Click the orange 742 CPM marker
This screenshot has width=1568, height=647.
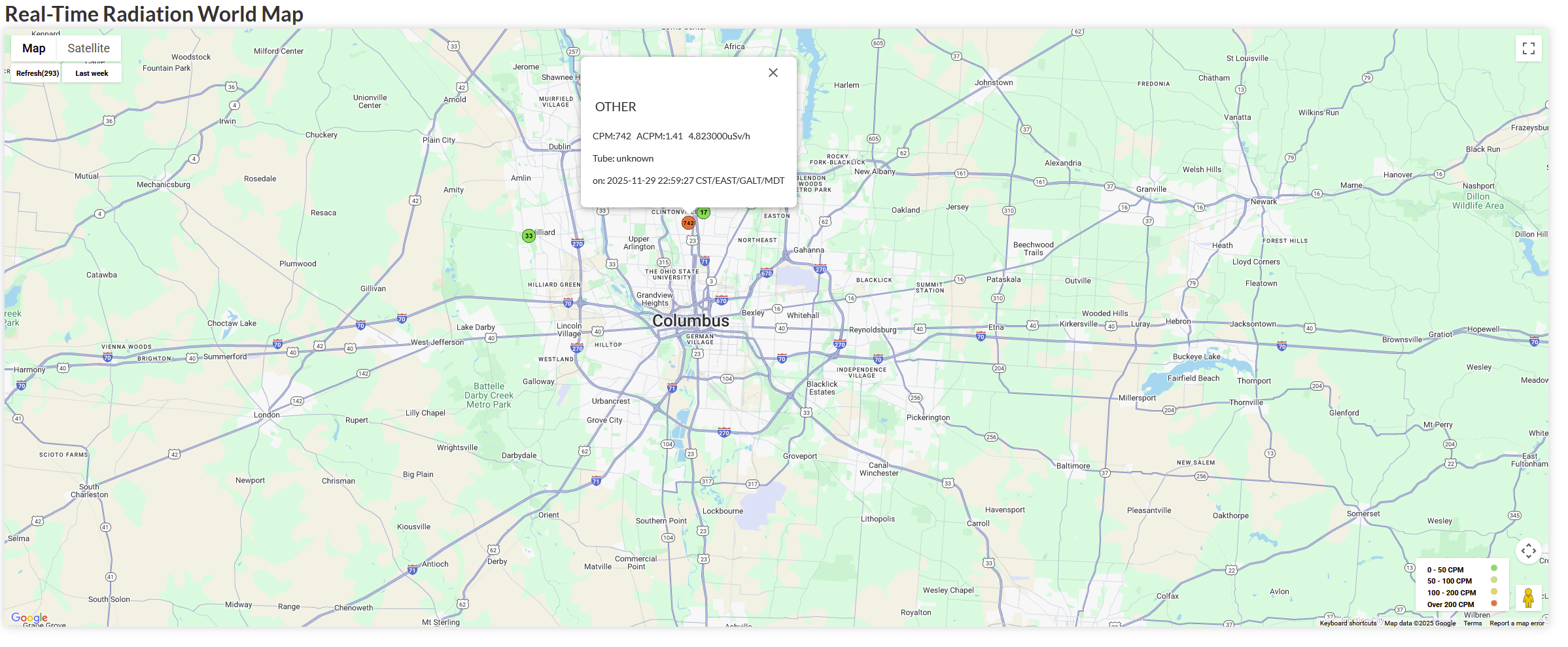click(x=688, y=223)
